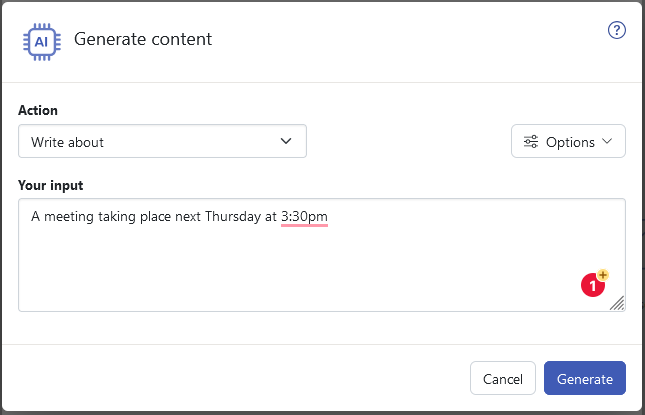The height and width of the screenshot is (415, 645).
Task: Place cursor on the word meeting
Action: [69, 216]
